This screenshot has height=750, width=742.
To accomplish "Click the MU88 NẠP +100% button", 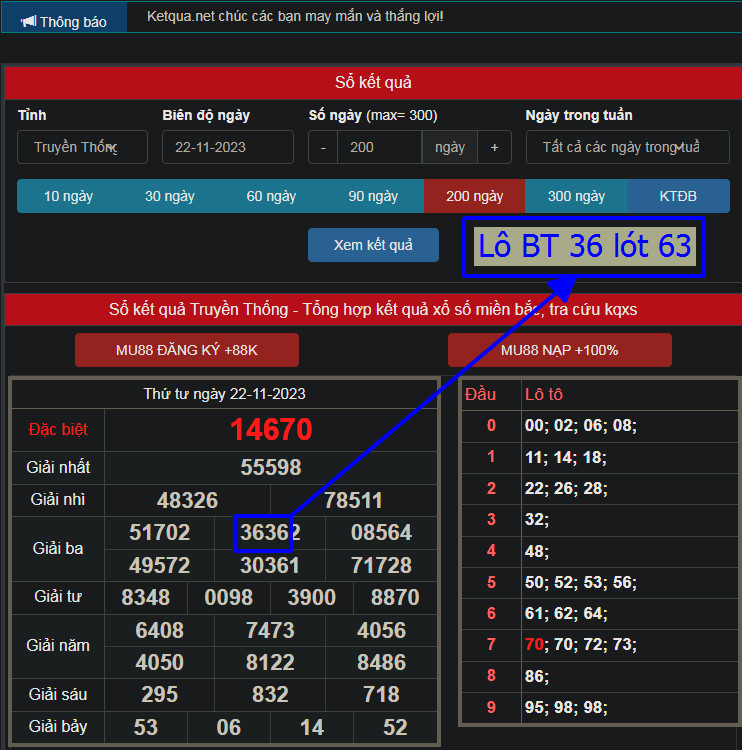I will [x=559, y=350].
